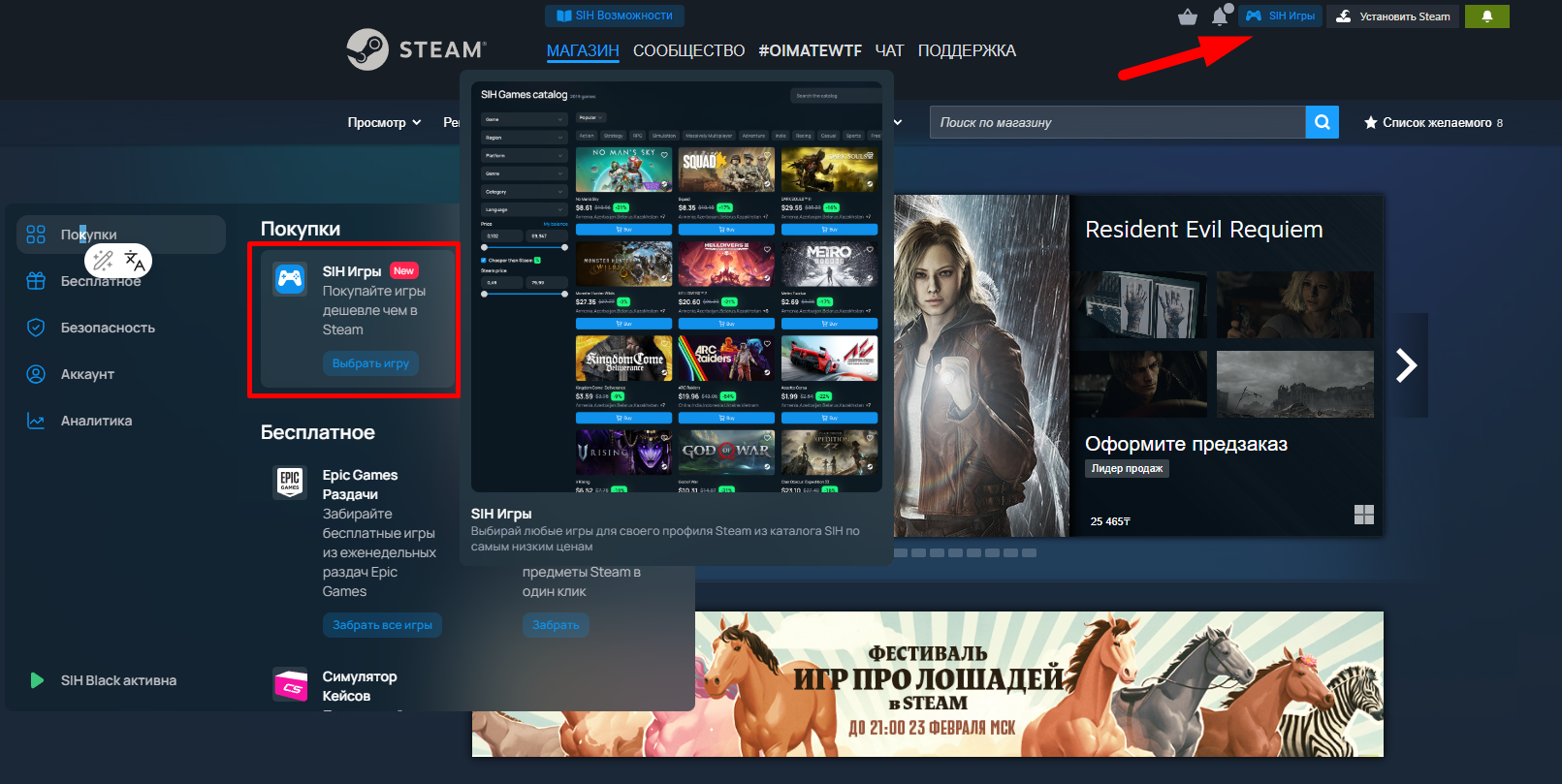Click the Симулятор Кейсов heading
Screen dimensions: 1562x784
(360, 686)
